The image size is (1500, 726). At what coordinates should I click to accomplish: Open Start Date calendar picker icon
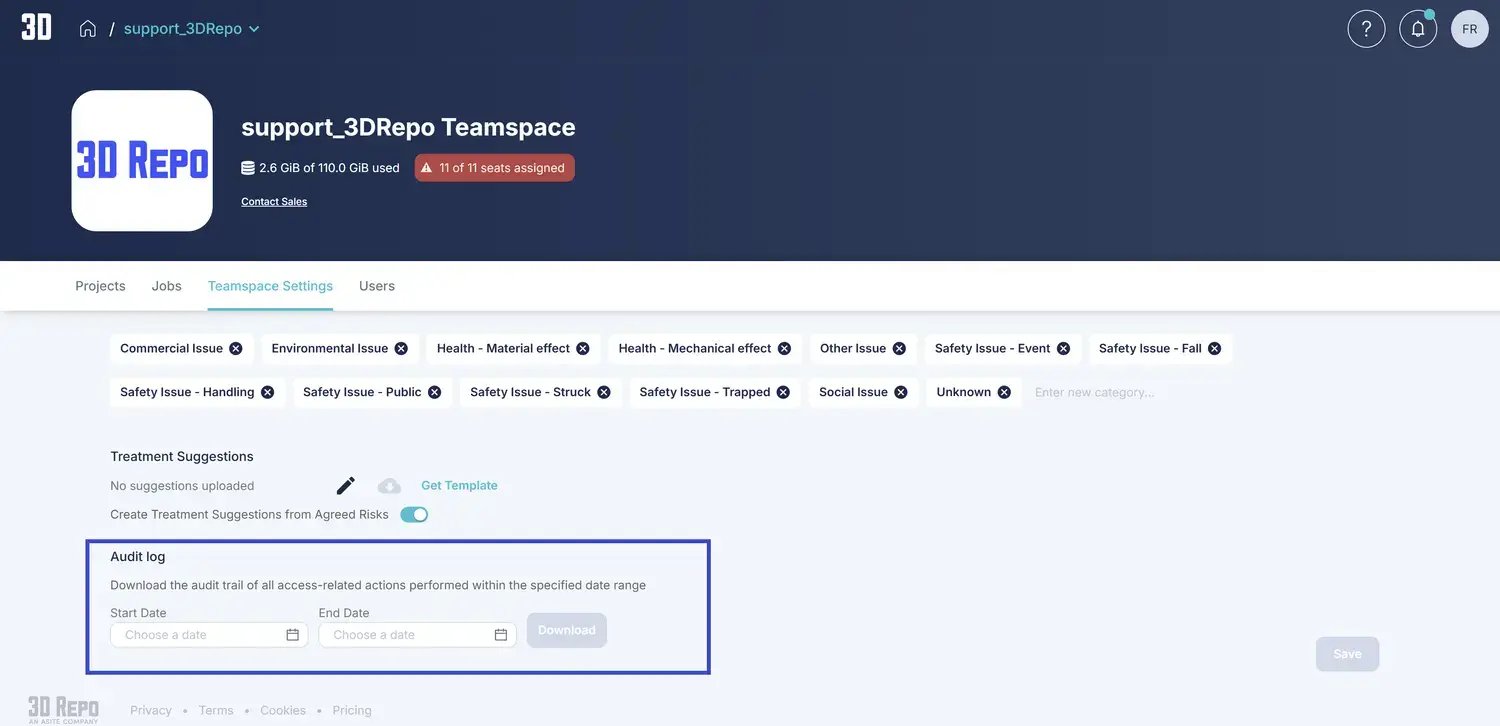(293, 635)
